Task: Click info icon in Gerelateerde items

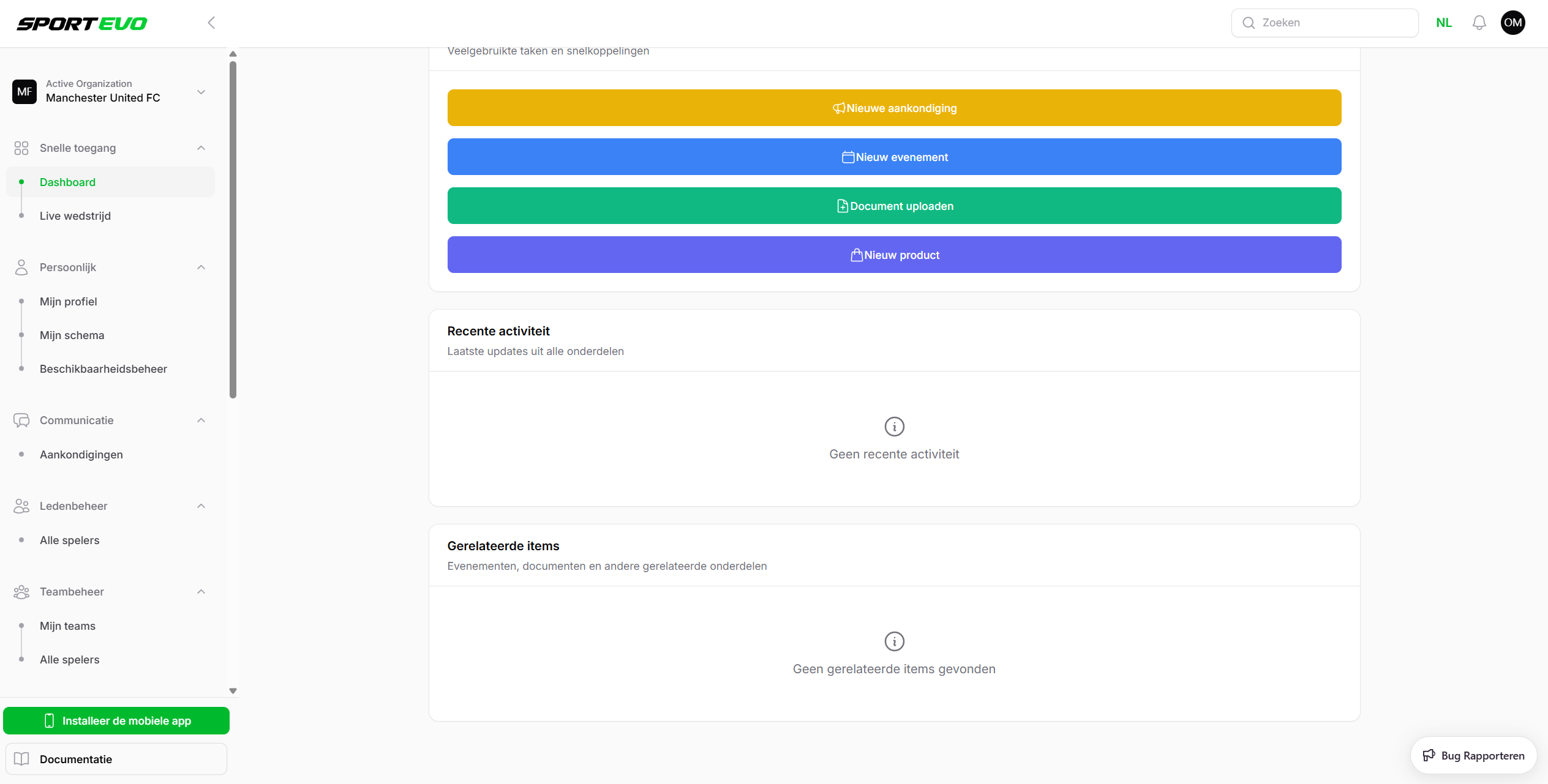Action: 894,641
